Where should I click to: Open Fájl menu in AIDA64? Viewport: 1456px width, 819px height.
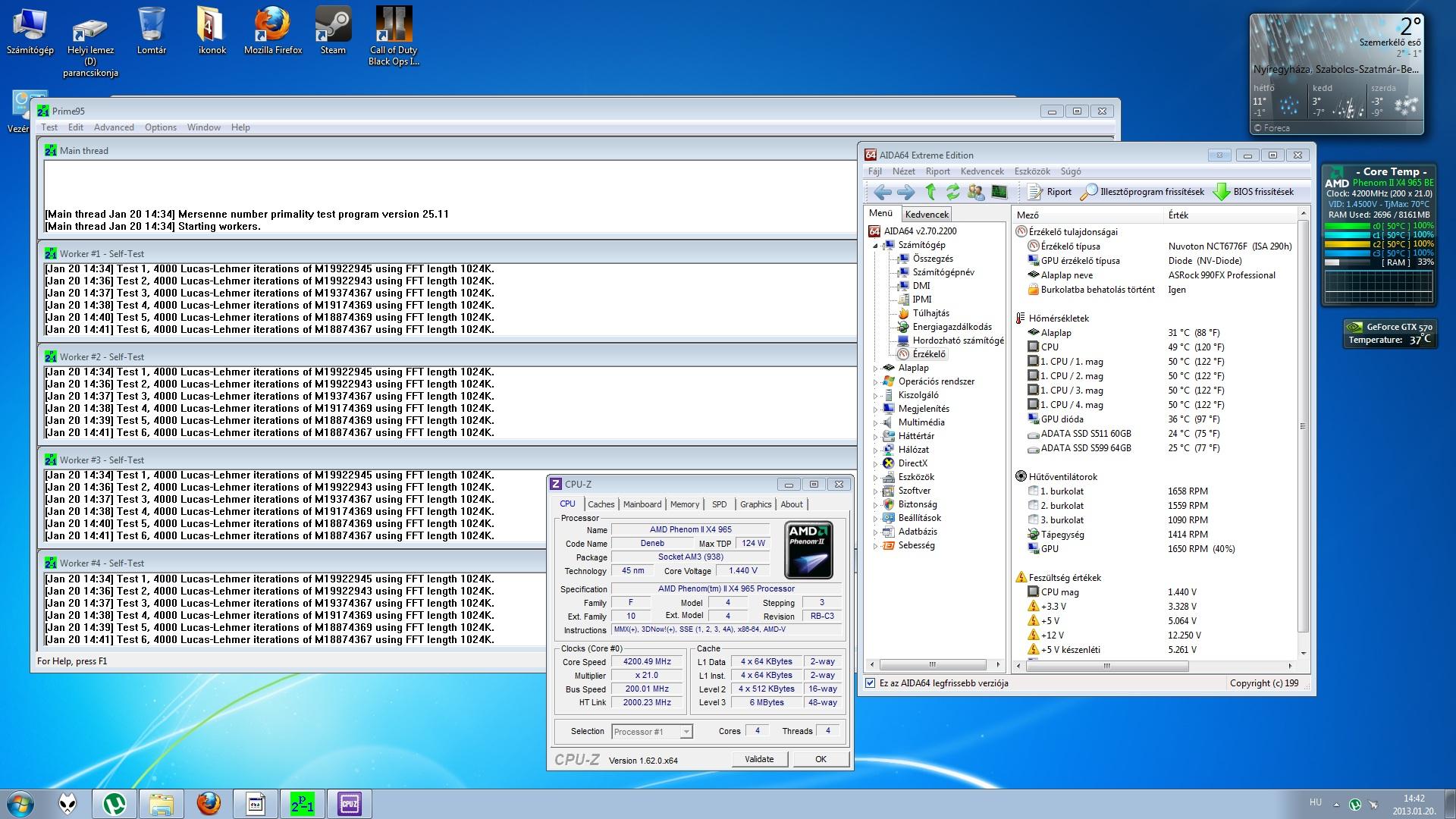pos(874,171)
